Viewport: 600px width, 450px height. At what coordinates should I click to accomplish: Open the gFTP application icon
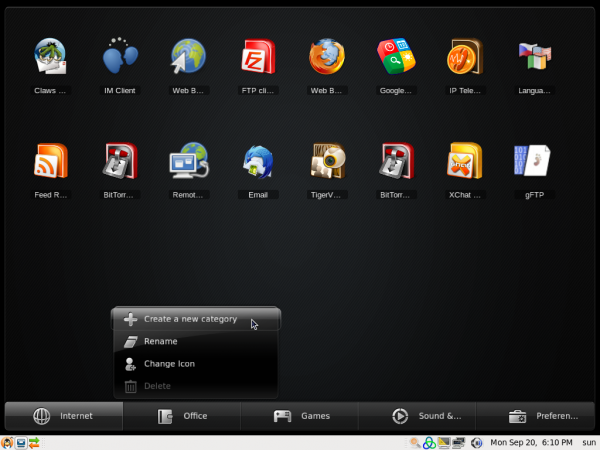point(533,161)
